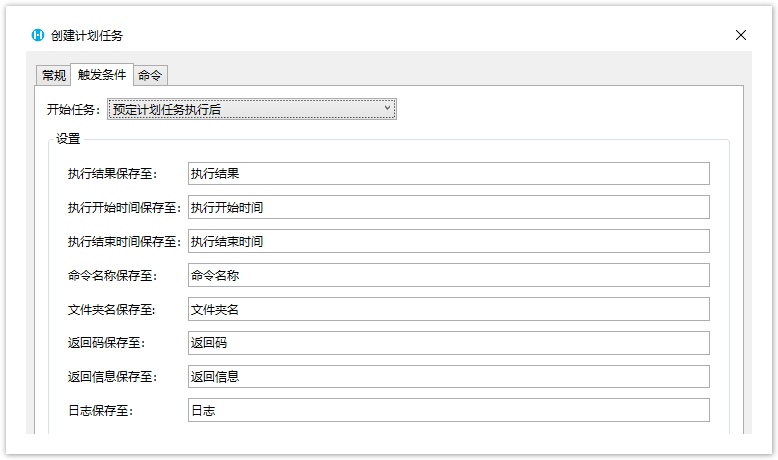Viewport: 778px width, 460px height.
Task: Focus the 执行结果保存至 input field
Action: 449,174
